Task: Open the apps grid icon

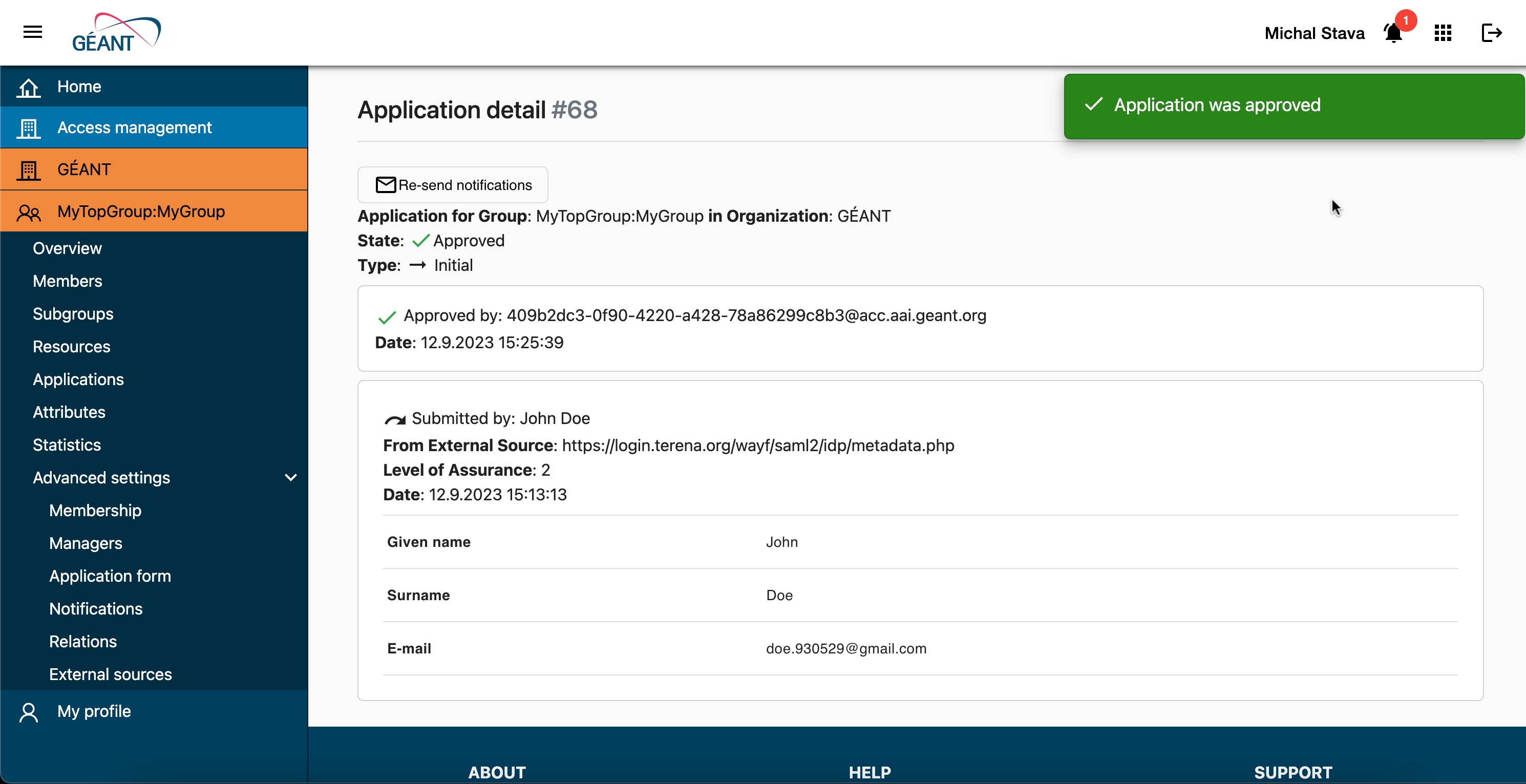Action: (1443, 33)
